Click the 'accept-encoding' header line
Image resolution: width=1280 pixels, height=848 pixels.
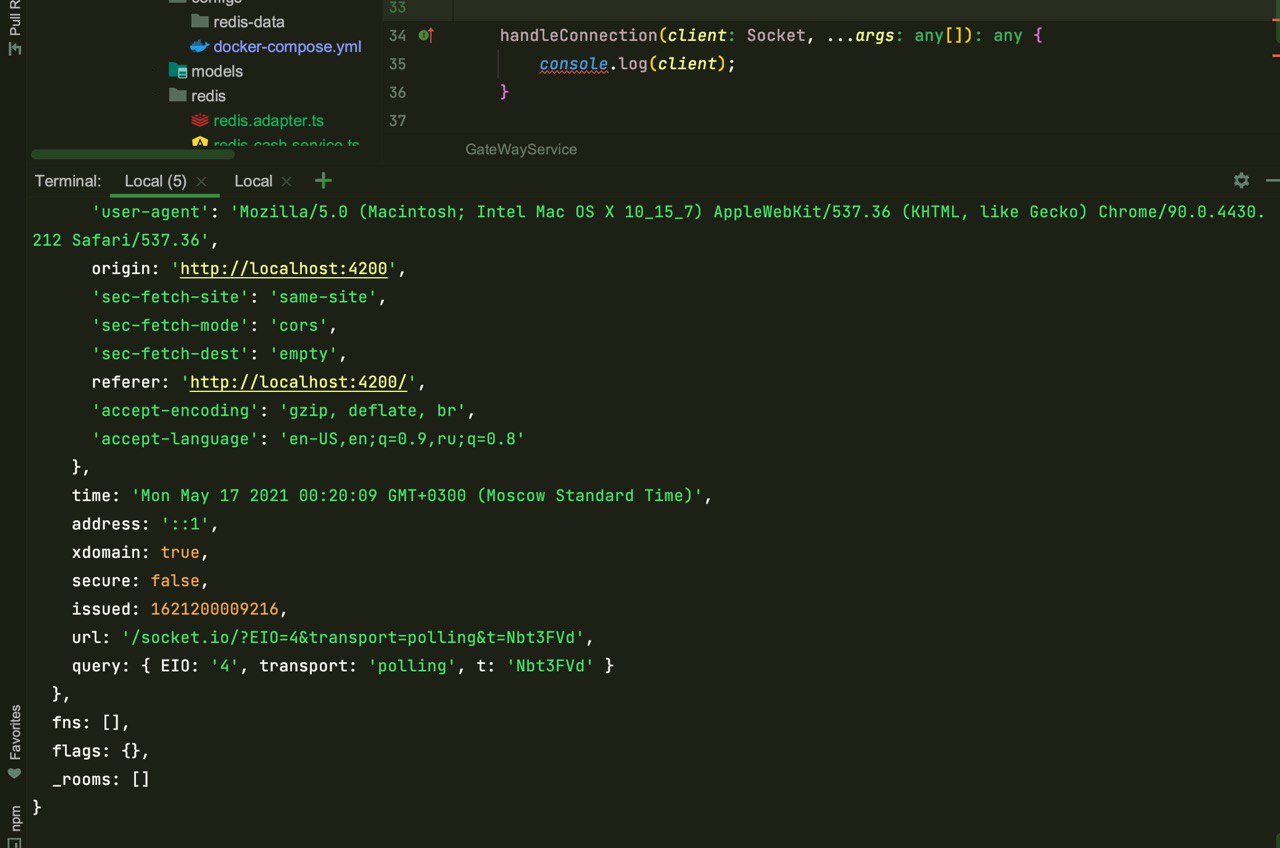pos(283,411)
